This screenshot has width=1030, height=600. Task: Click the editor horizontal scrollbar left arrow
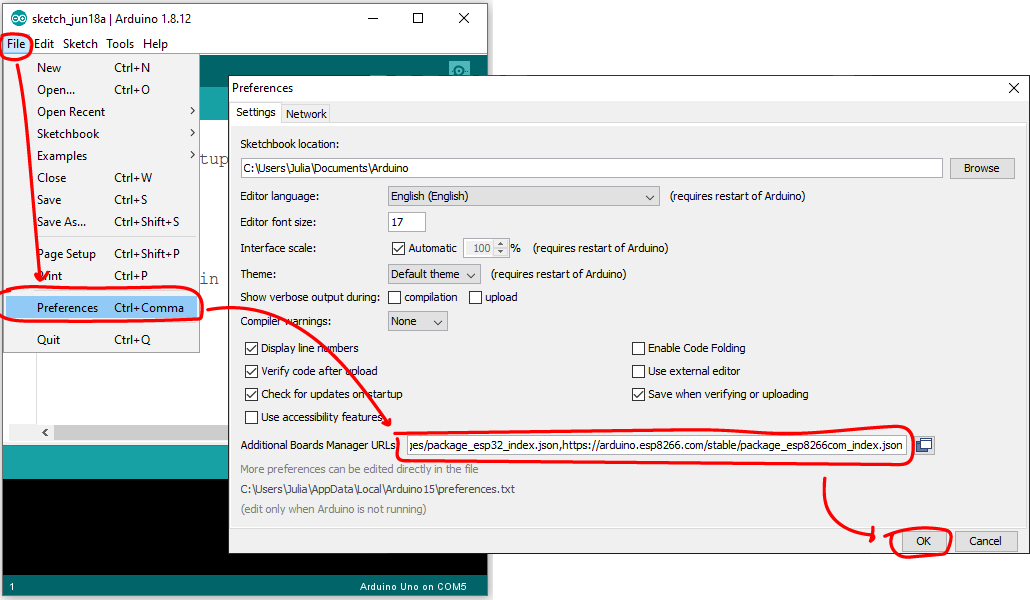coord(45,432)
